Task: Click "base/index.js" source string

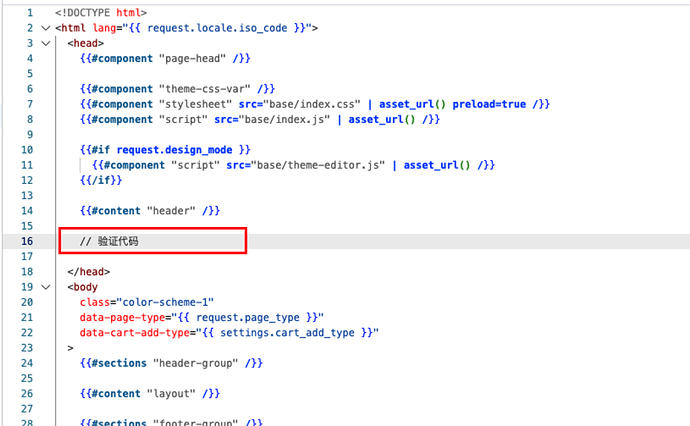Action: (284, 119)
